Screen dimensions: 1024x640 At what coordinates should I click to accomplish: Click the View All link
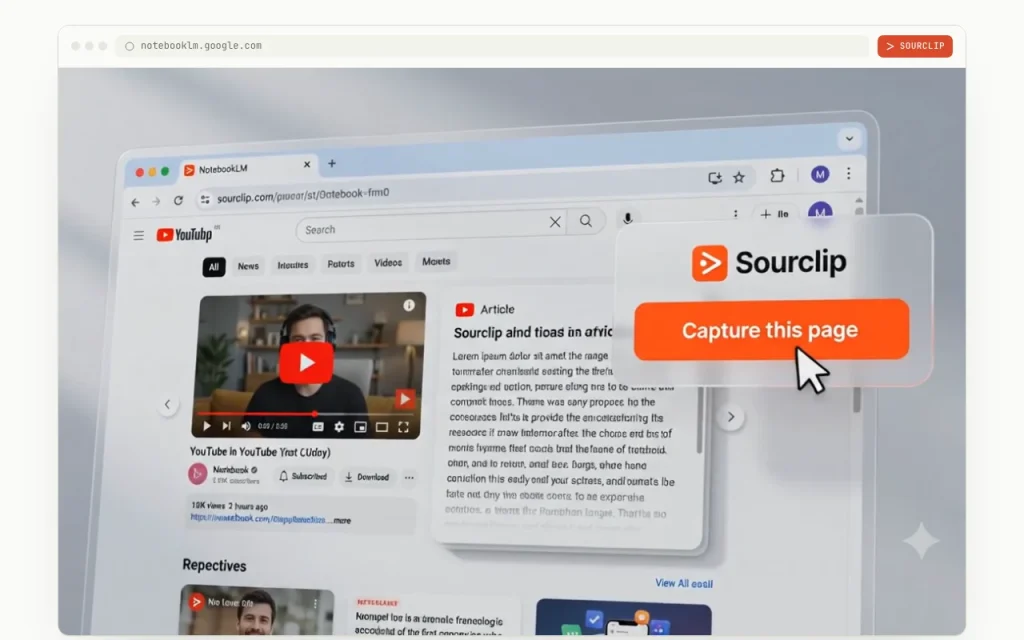[x=684, y=583]
